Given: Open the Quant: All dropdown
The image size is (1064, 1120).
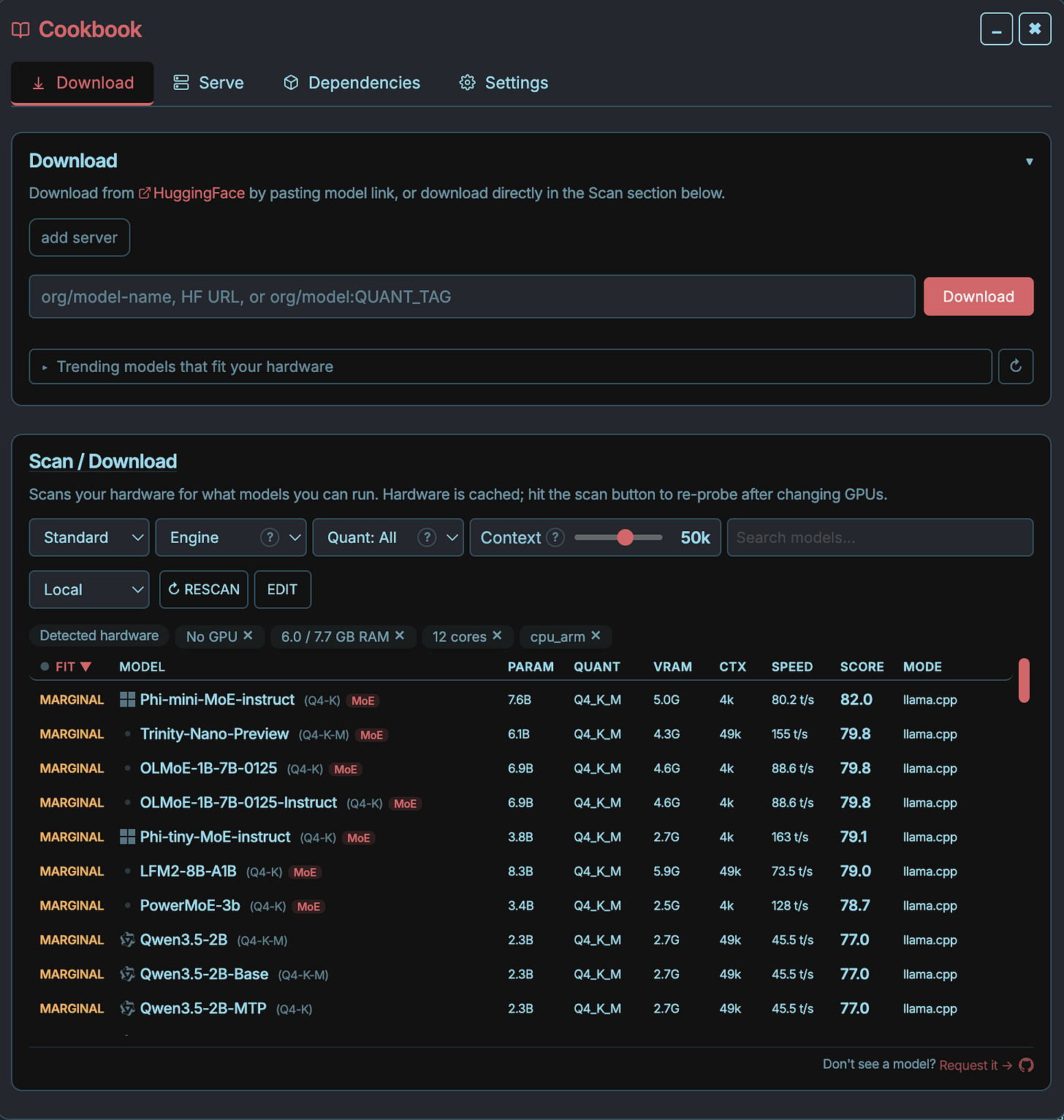Looking at the screenshot, I should tap(388, 538).
